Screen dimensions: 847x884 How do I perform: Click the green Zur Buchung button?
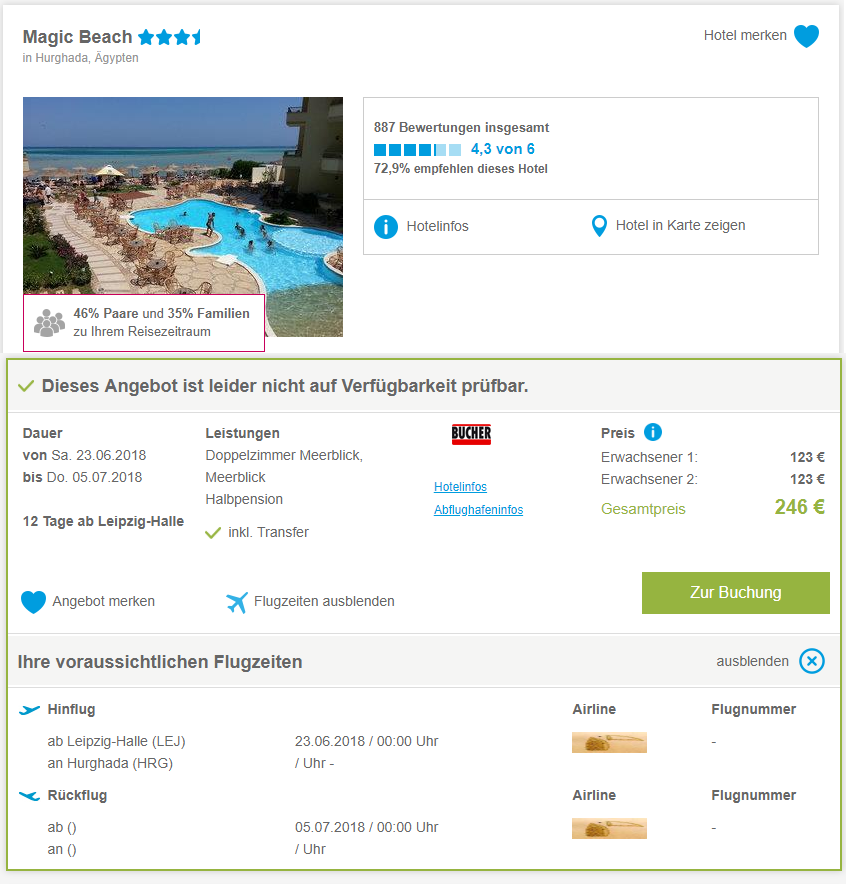coord(736,593)
